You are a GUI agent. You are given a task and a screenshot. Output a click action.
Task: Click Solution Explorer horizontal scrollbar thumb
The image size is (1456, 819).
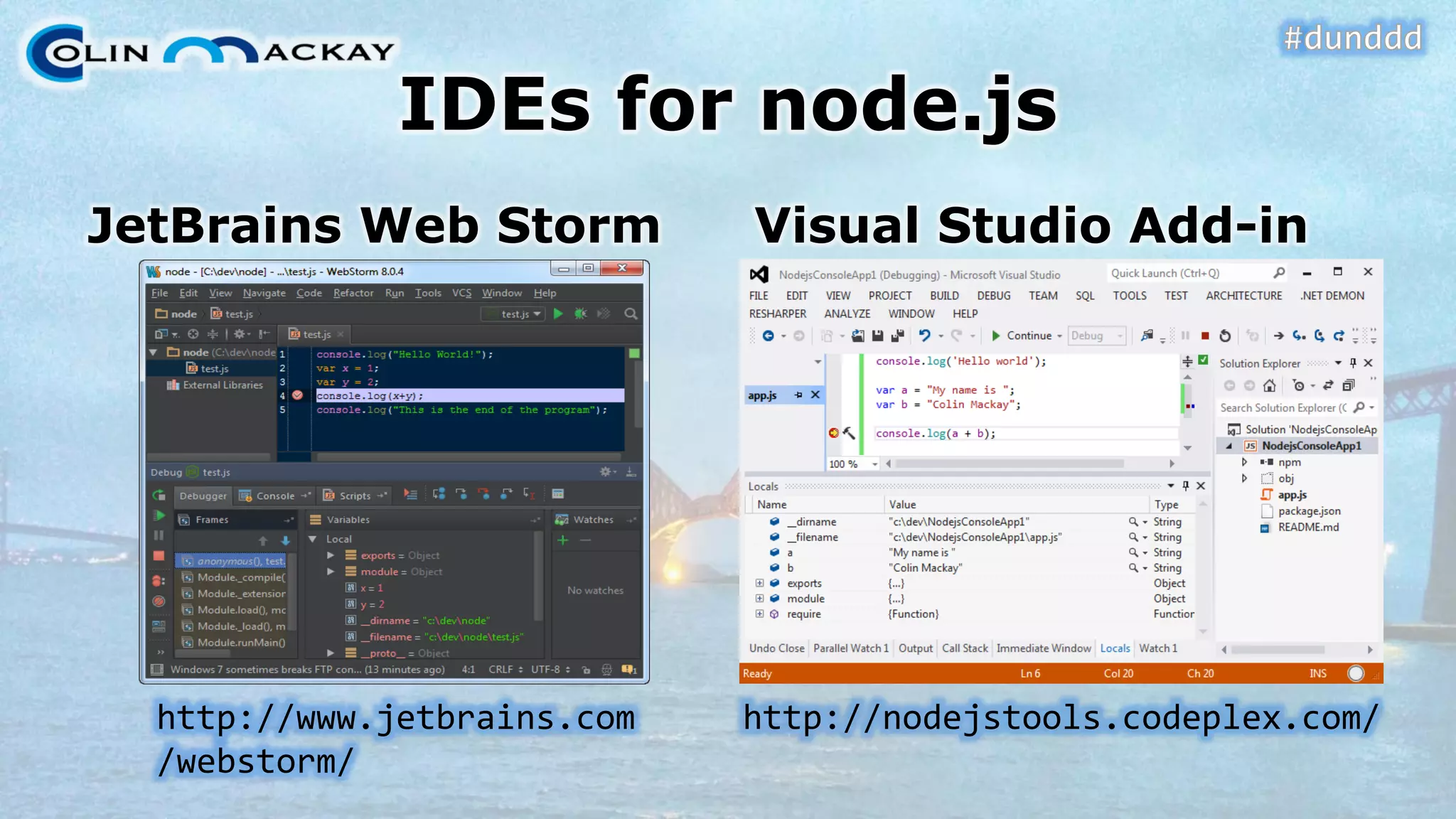click(1278, 649)
